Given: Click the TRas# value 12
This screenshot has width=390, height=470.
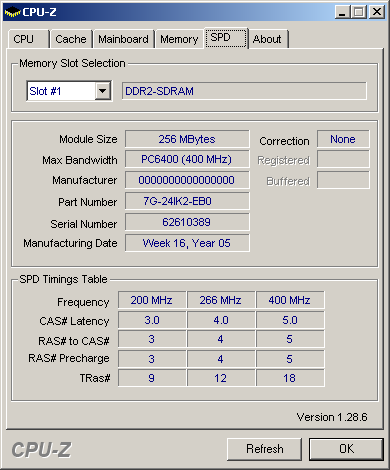Looking at the screenshot, I should tap(221, 378).
